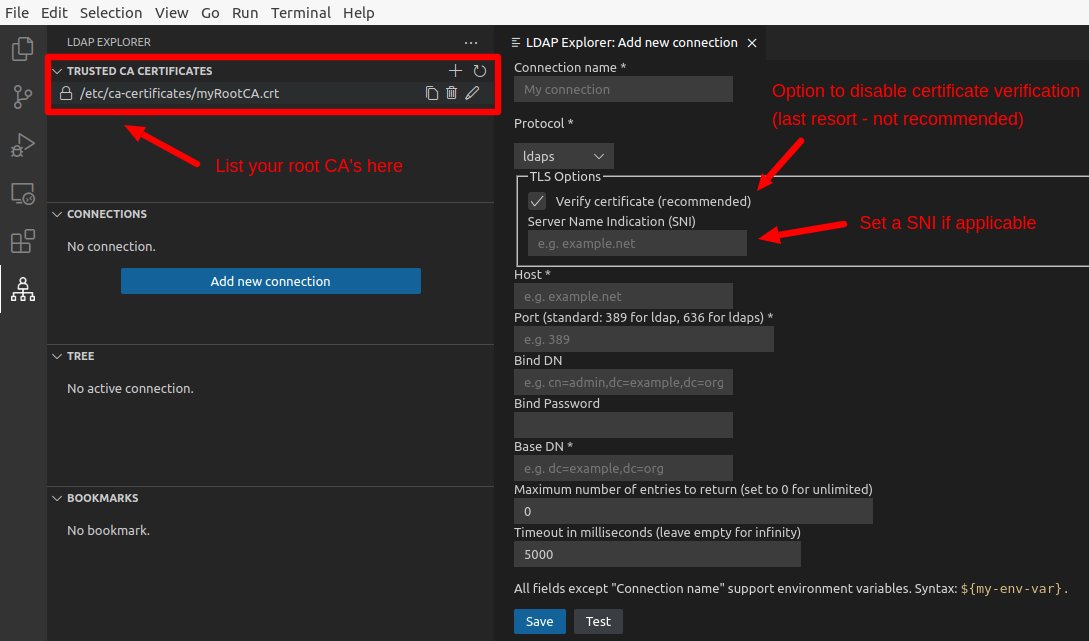
Task: Focus the Server Name Indication field
Action: click(x=637, y=243)
